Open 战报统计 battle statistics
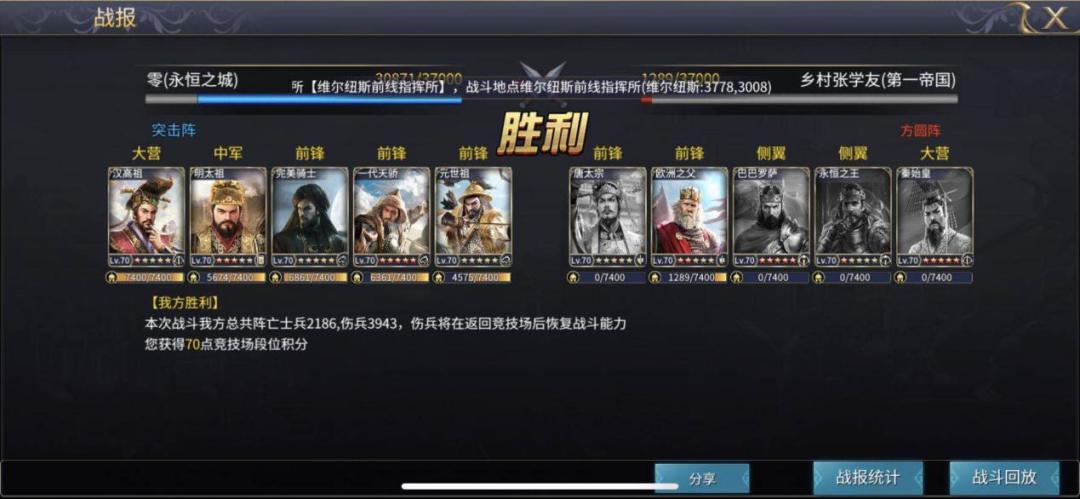The width and height of the screenshot is (1080, 499). [x=868, y=477]
